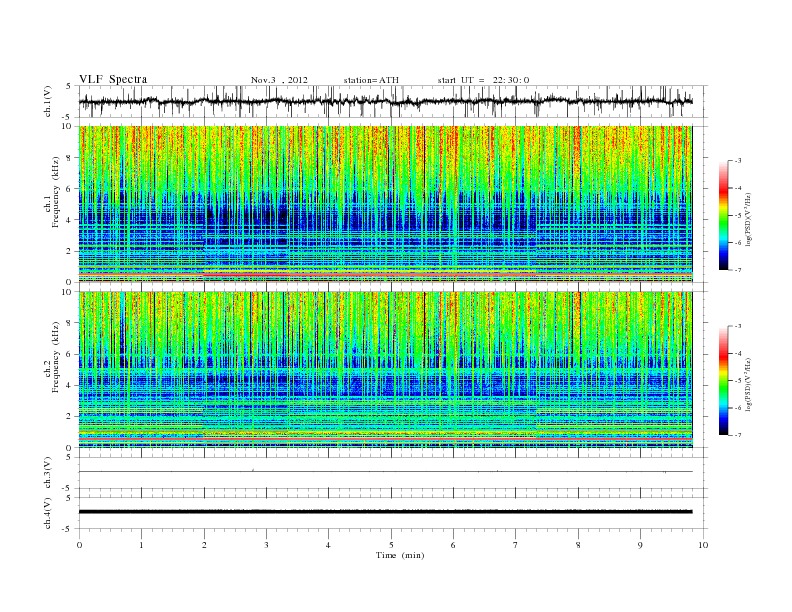Click the thick ch.4 voltage trace

pyautogui.click(x=385, y=512)
